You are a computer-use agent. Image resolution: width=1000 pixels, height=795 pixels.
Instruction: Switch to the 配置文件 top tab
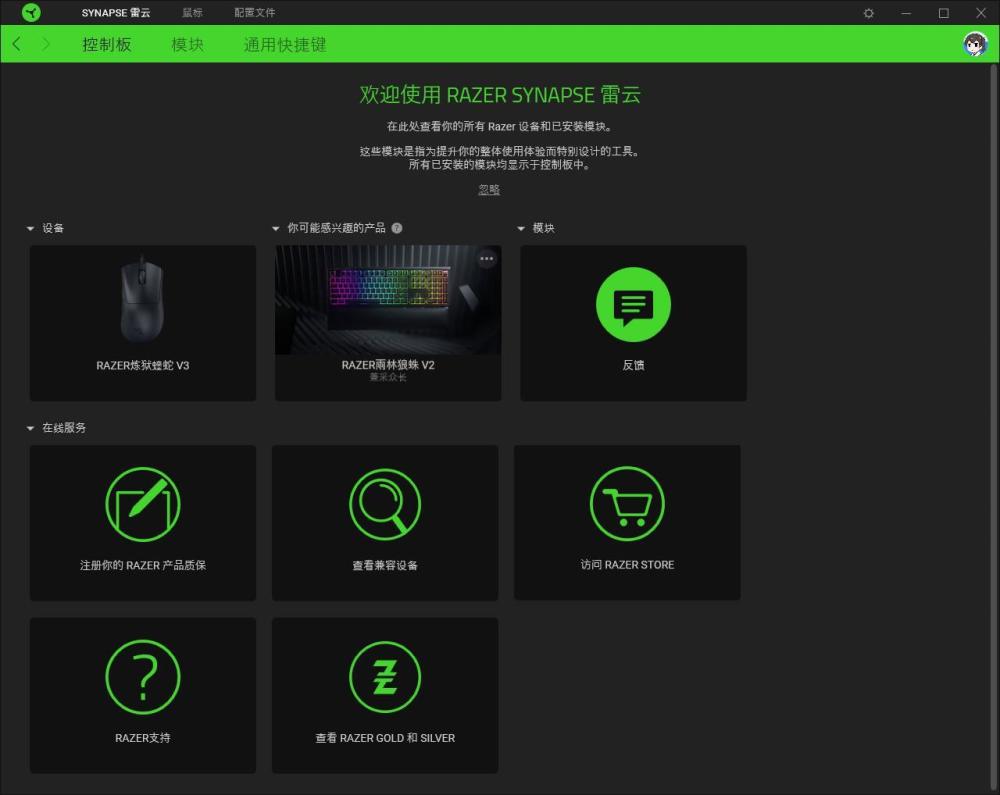[x=254, y=13]
